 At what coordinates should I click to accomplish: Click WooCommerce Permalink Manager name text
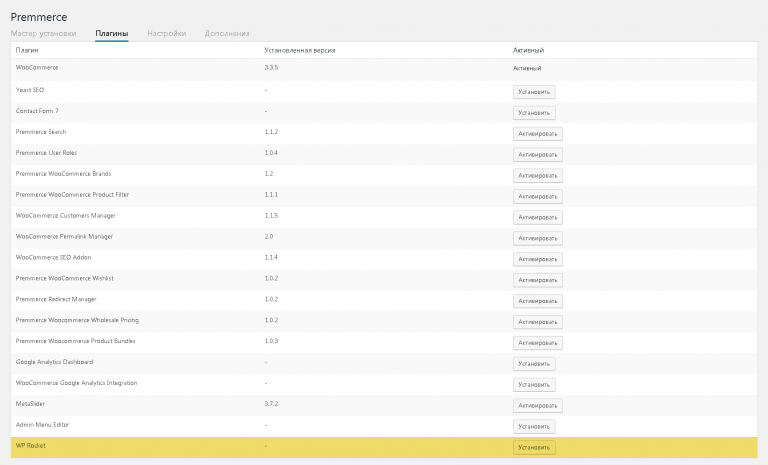pyautogui.click(x=64, y=237)
